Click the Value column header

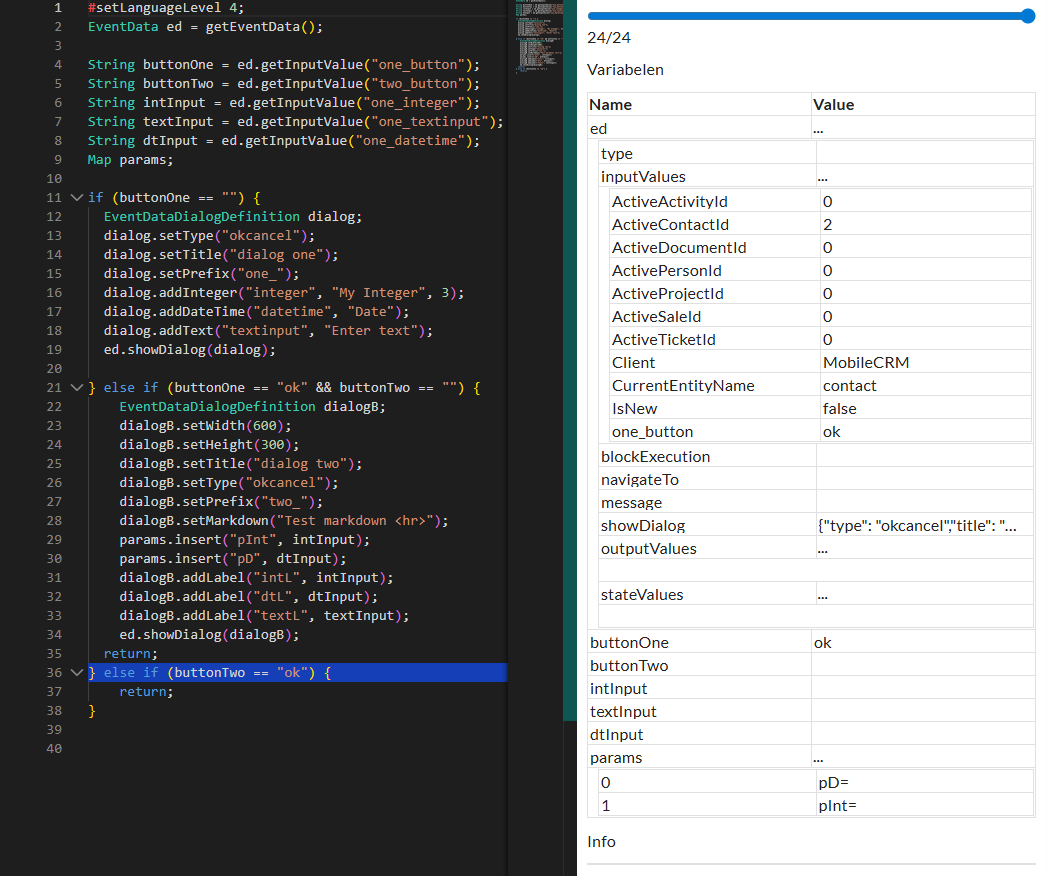tap(833, 105)
